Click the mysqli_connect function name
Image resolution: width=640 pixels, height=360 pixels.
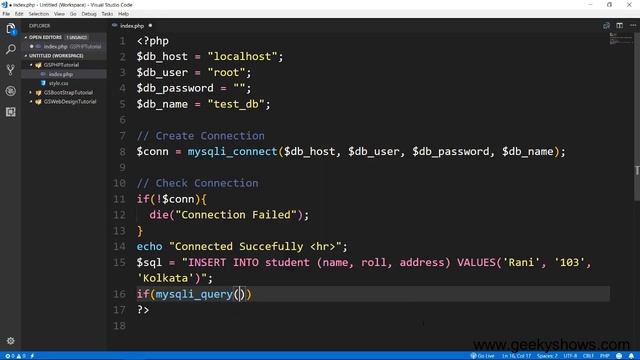232,152
